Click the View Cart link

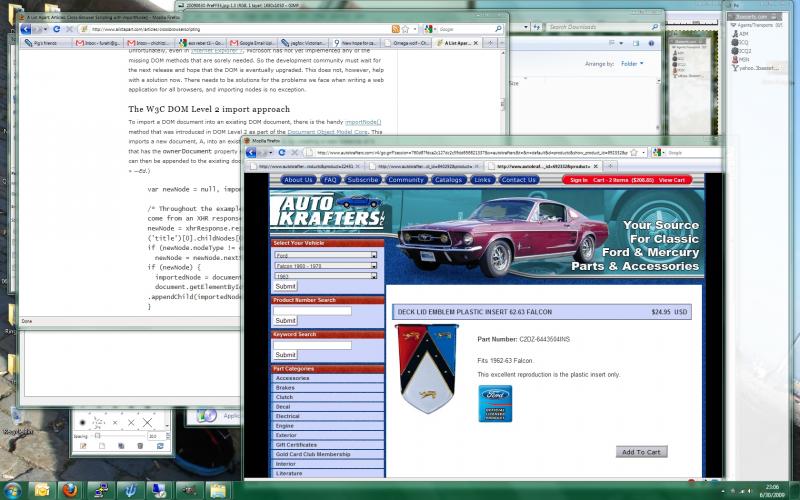[672, 180]
